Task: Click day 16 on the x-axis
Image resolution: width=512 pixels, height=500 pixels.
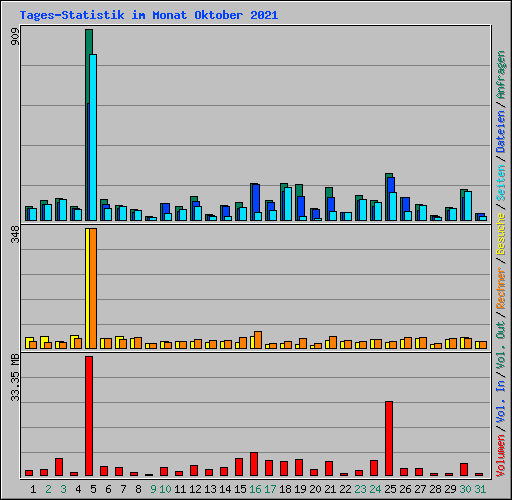Action: (x=255, y=489)
